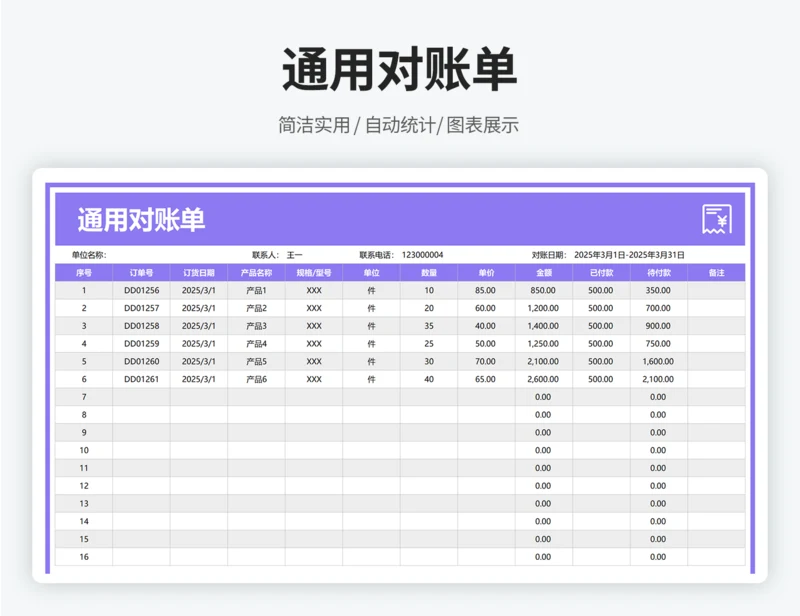Click the 对账日期 label
Viewport: 800px width, 616px height.
tap(549, 255)
